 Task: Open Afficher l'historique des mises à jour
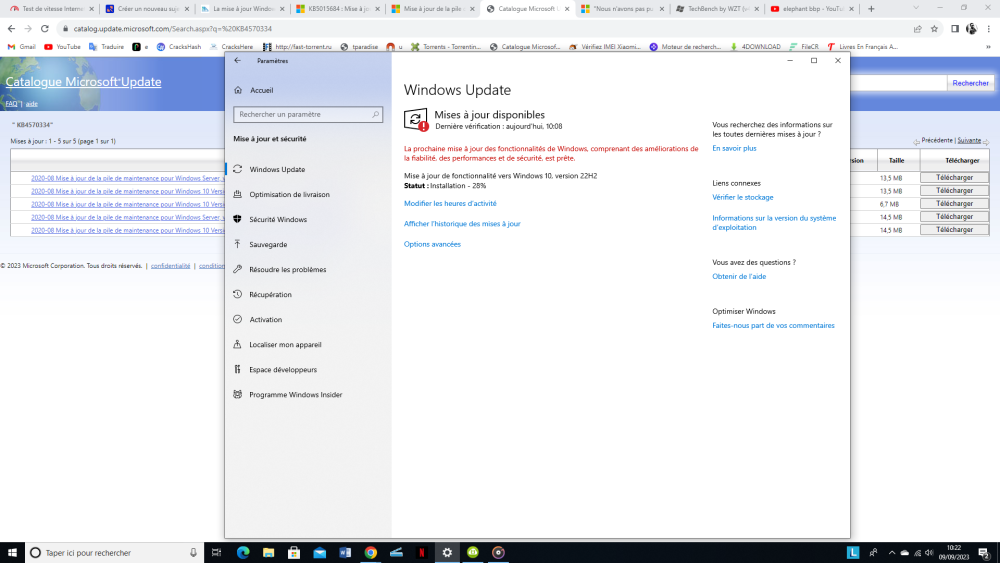(462, 224)
